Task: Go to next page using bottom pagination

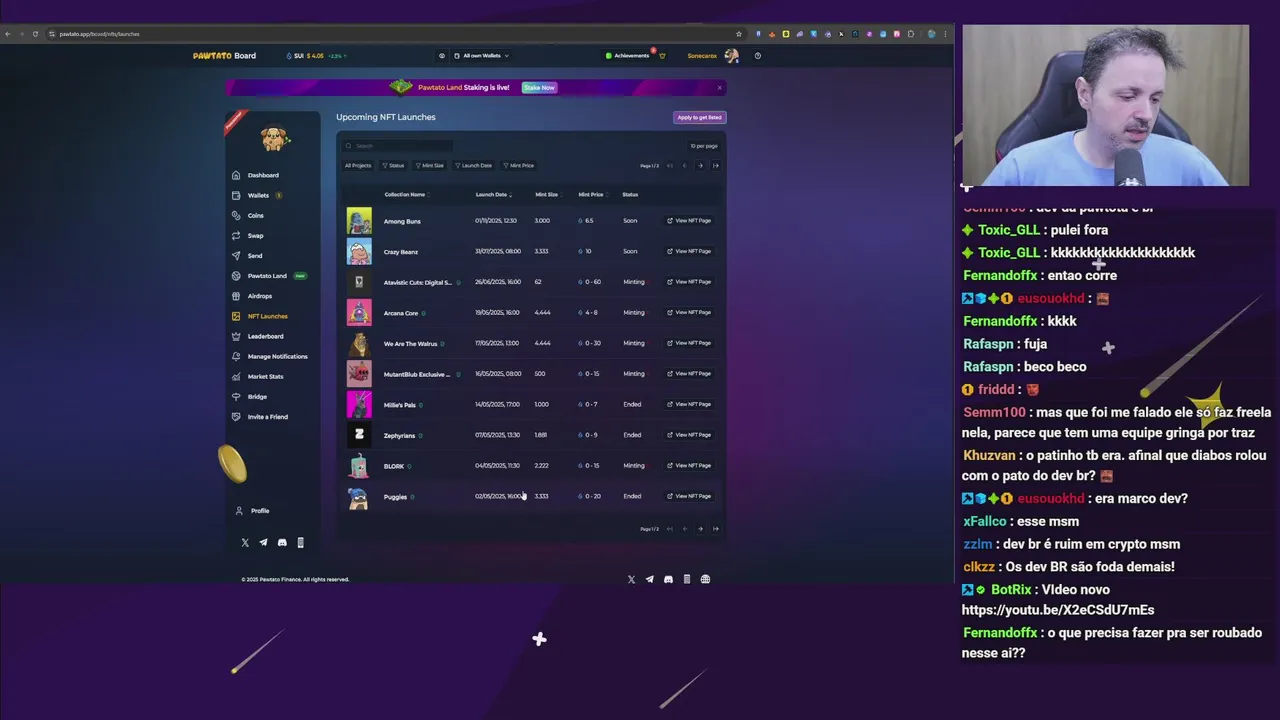Action: (x=700, y=529)
